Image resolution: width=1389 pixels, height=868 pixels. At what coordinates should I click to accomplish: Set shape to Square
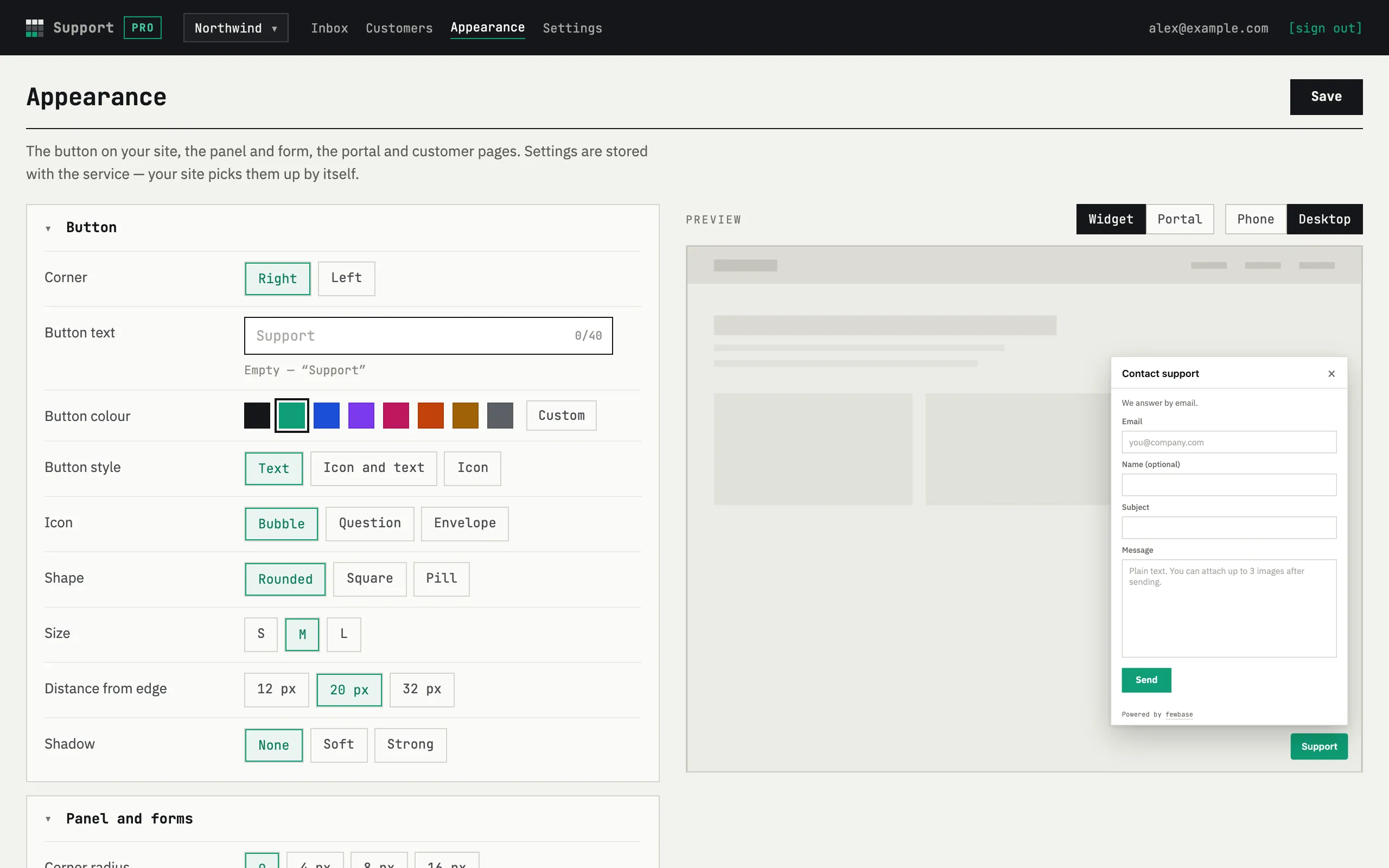[x=369, y=579]
